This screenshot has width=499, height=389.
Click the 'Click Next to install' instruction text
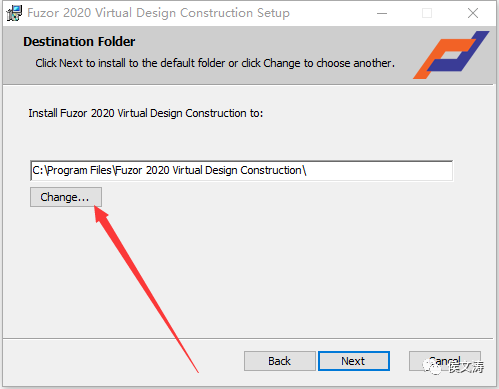click(x=215, y=63)
